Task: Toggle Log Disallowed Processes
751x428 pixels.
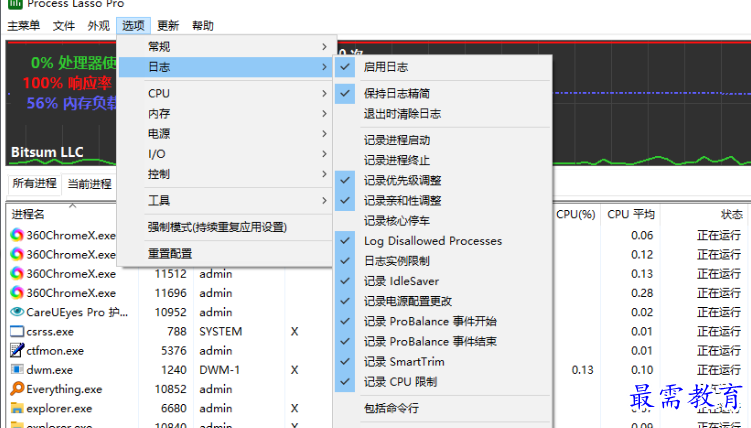Action: click(443, 241)
